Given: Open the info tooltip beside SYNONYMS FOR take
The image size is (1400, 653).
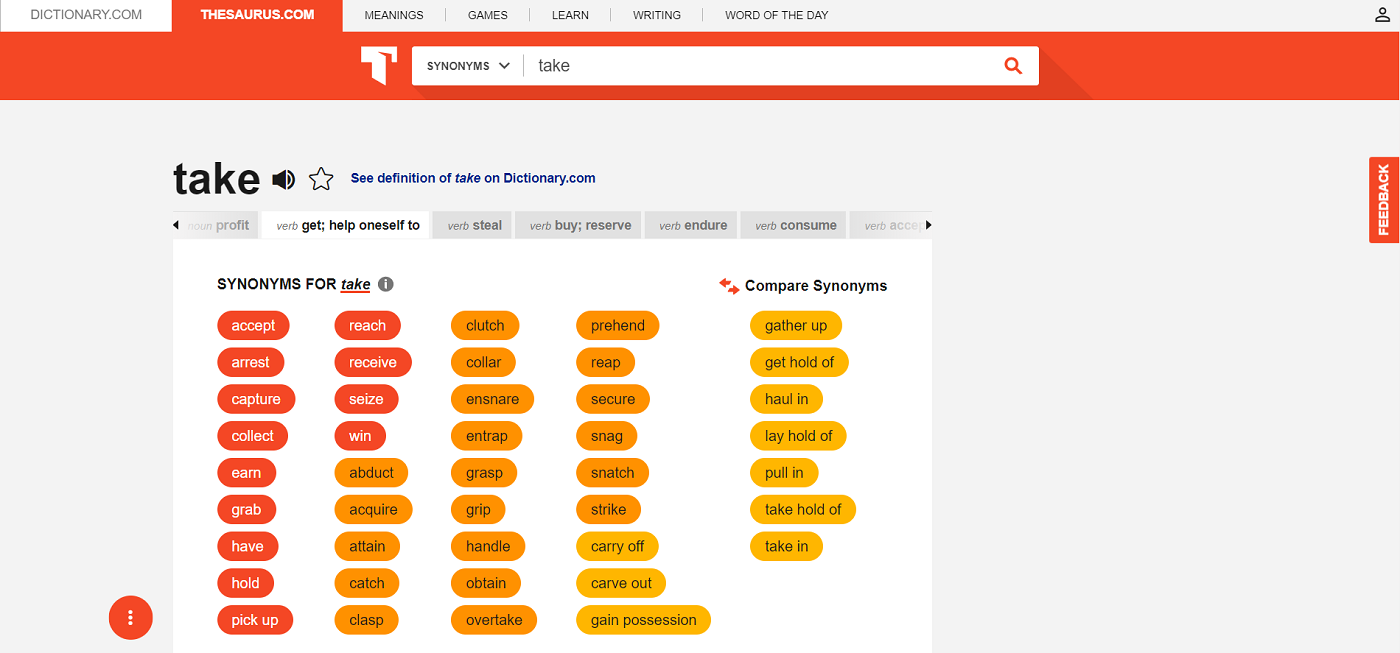Looking at the screenshot, I should [386, 284].
